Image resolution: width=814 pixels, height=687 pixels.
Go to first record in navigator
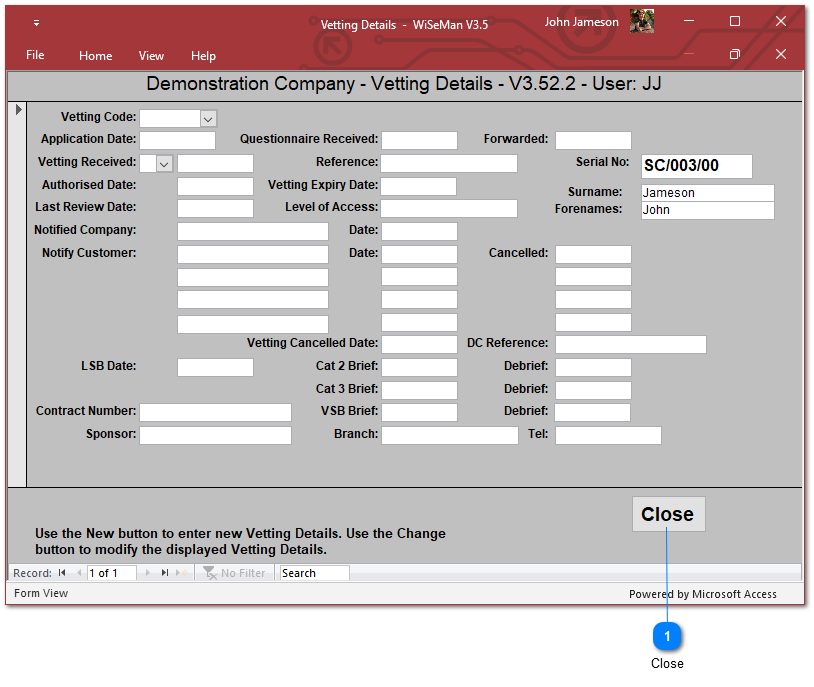62,573
